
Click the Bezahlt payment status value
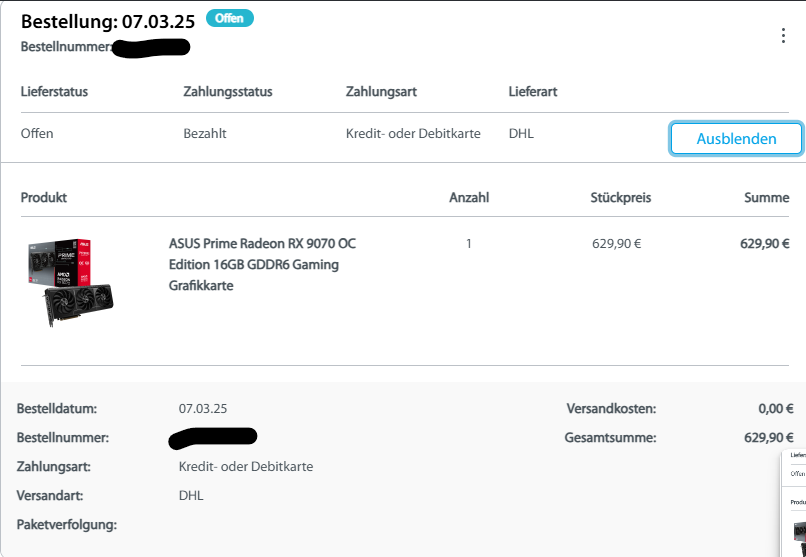pyautogui.click(x=205, y=134)
